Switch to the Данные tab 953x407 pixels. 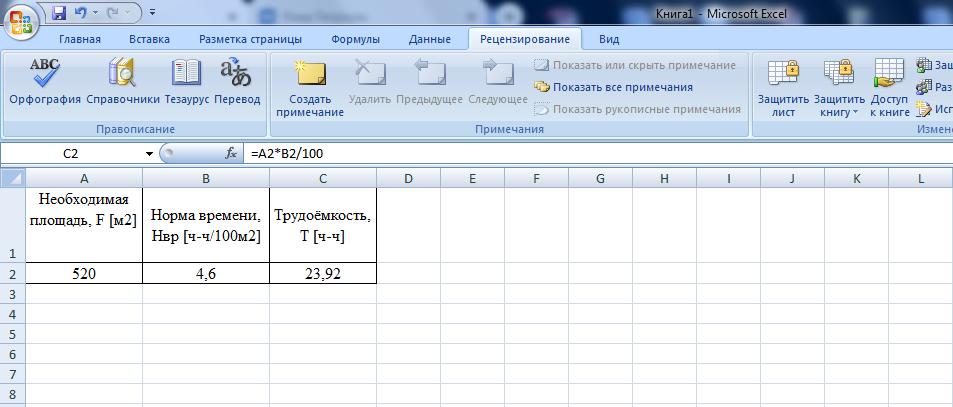tap(430, 39)
